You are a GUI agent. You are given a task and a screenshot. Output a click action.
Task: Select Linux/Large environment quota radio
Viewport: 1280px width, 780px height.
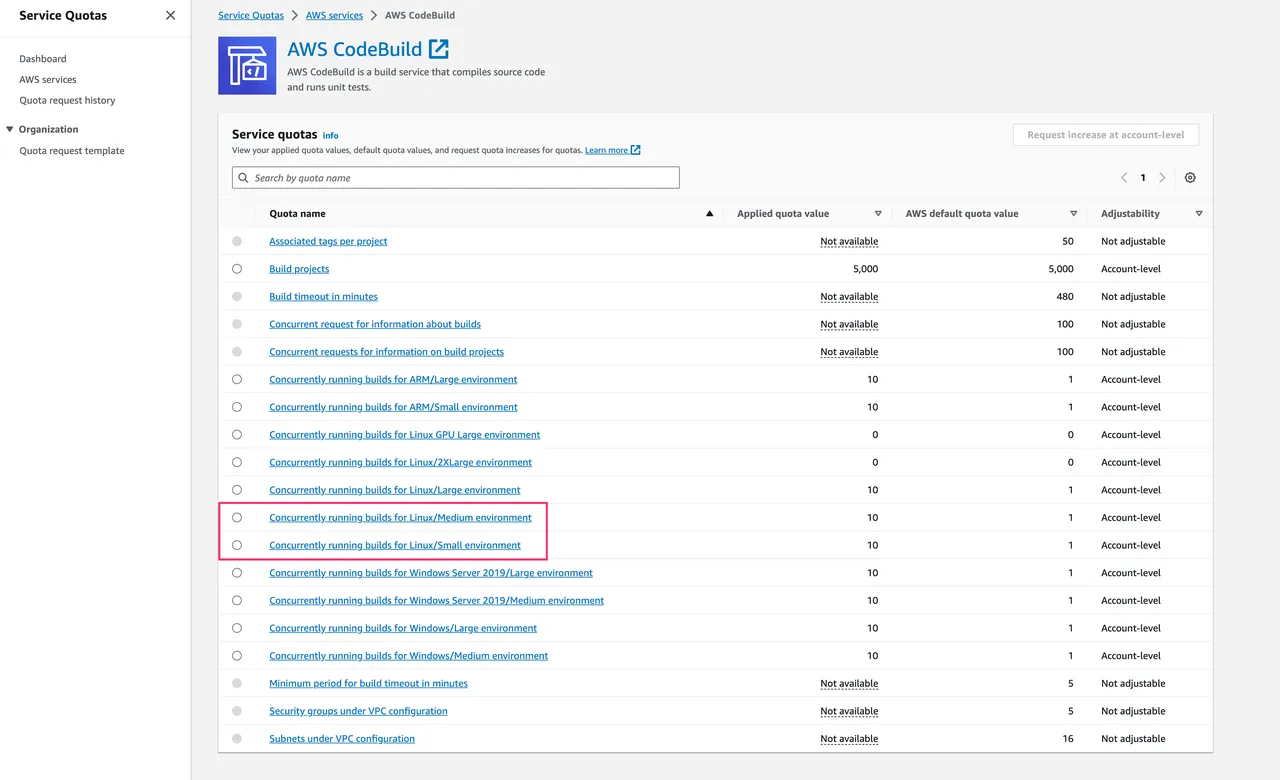click(x=237, y=490)
